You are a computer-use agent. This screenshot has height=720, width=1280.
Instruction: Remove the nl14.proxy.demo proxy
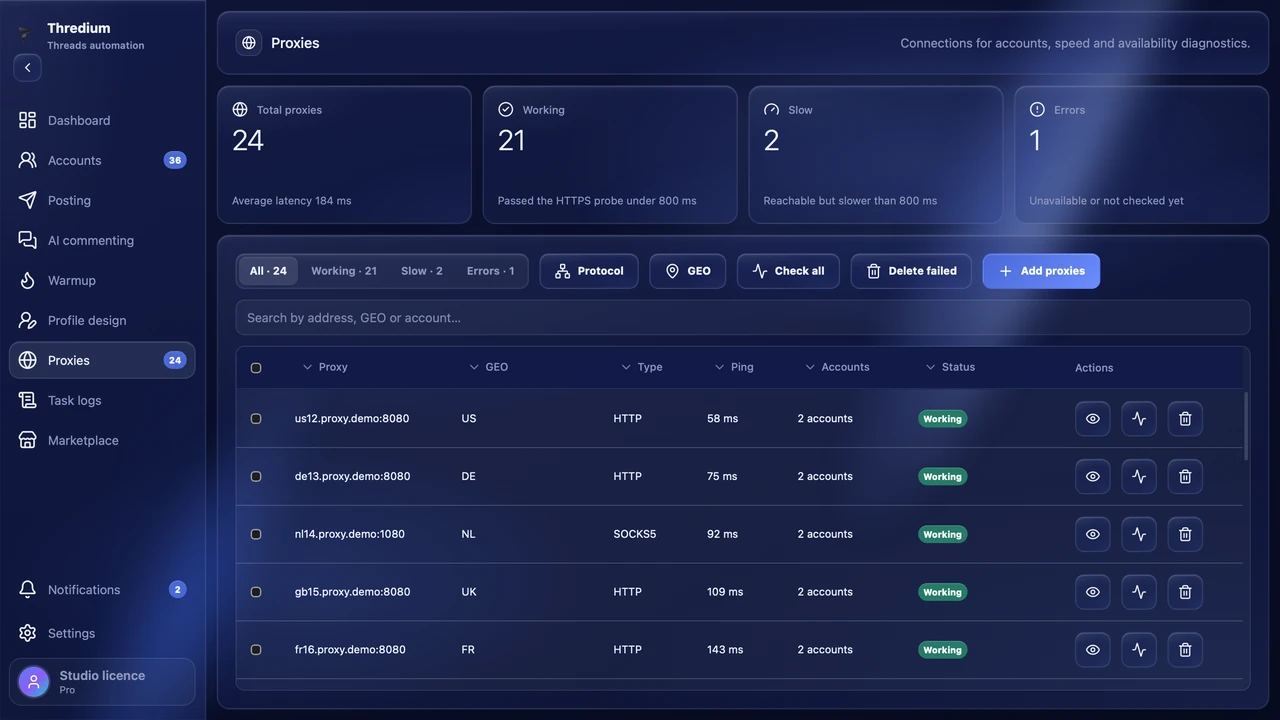coord(1185,535)
